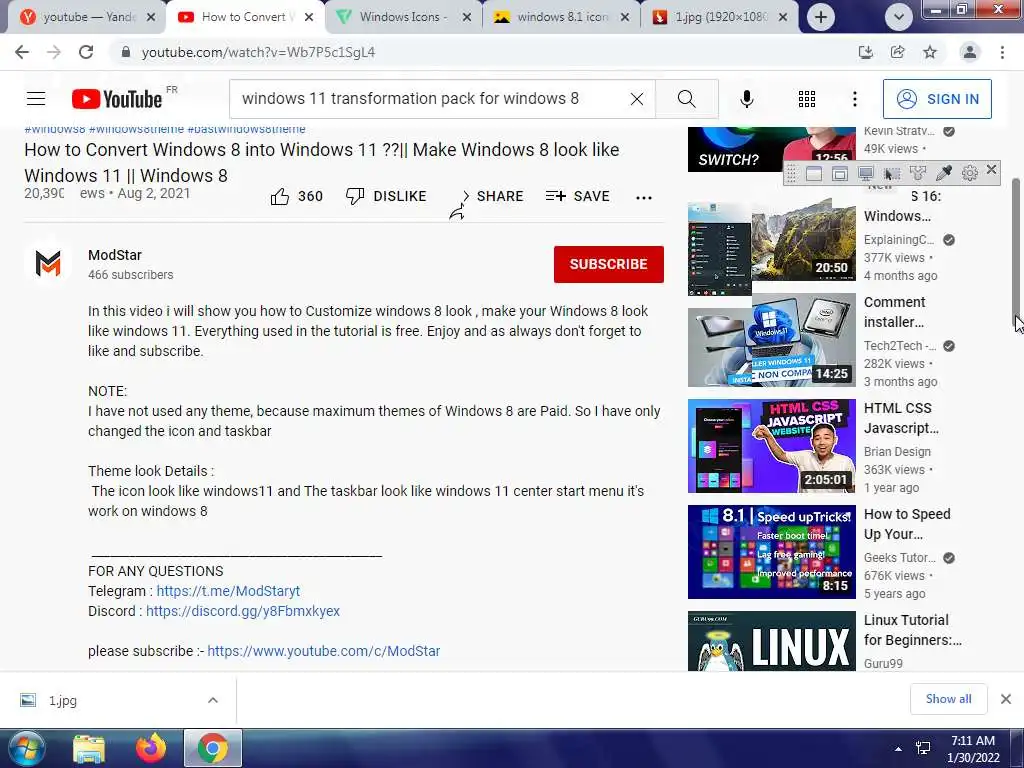Open the YouTube hamburger guide menu
The width and height of the screenshot is (1024, 768).
point(36,99)
